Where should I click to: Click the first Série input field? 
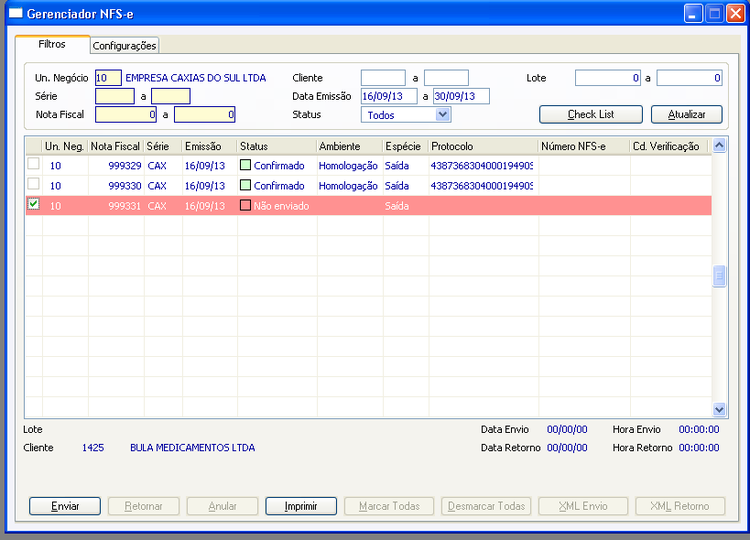[115, 96]
